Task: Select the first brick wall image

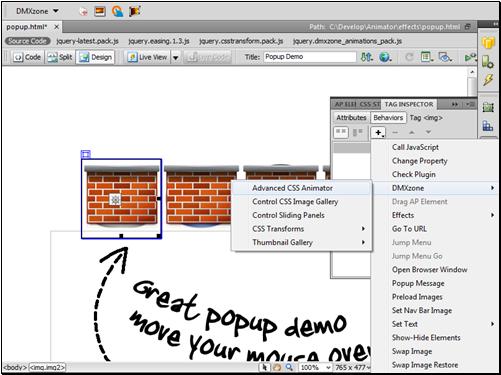Action: pos(121,199)
